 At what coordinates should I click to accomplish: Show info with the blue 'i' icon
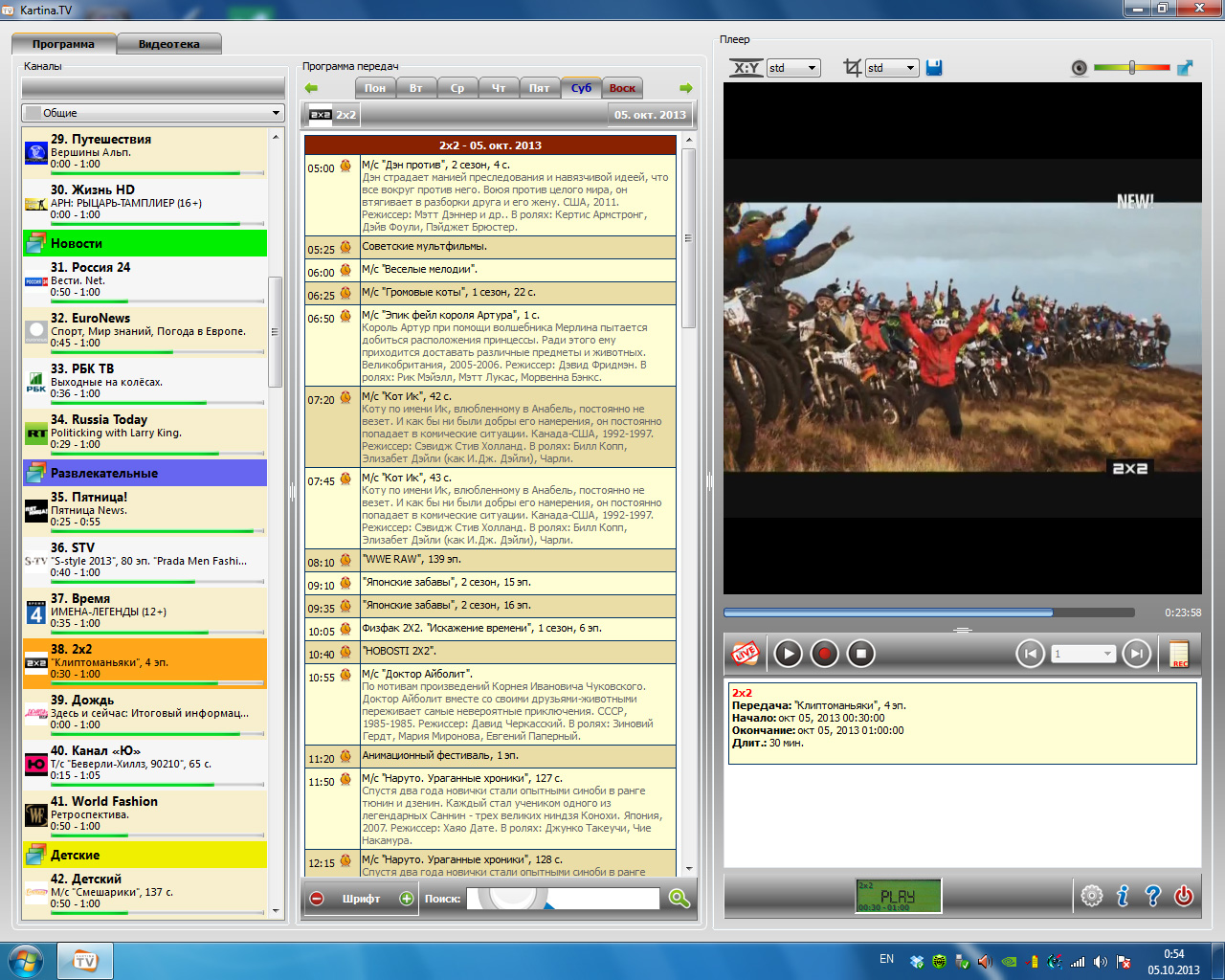click(x=1123, y=896)
